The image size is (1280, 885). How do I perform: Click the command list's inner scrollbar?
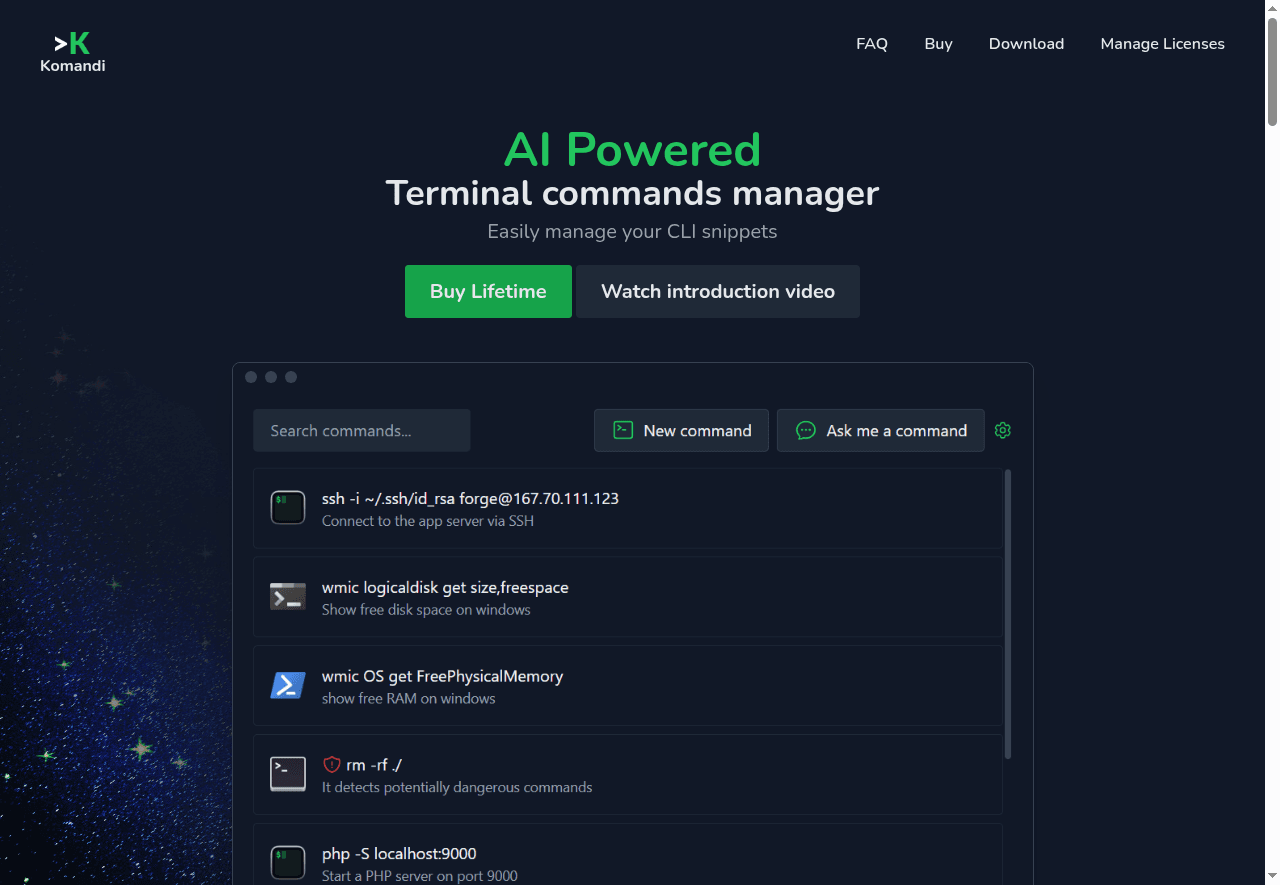1007,610
